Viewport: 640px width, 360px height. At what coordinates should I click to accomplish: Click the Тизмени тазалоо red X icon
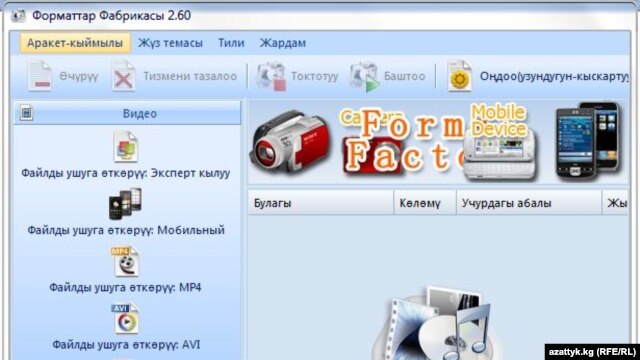(x=124, y=76)
